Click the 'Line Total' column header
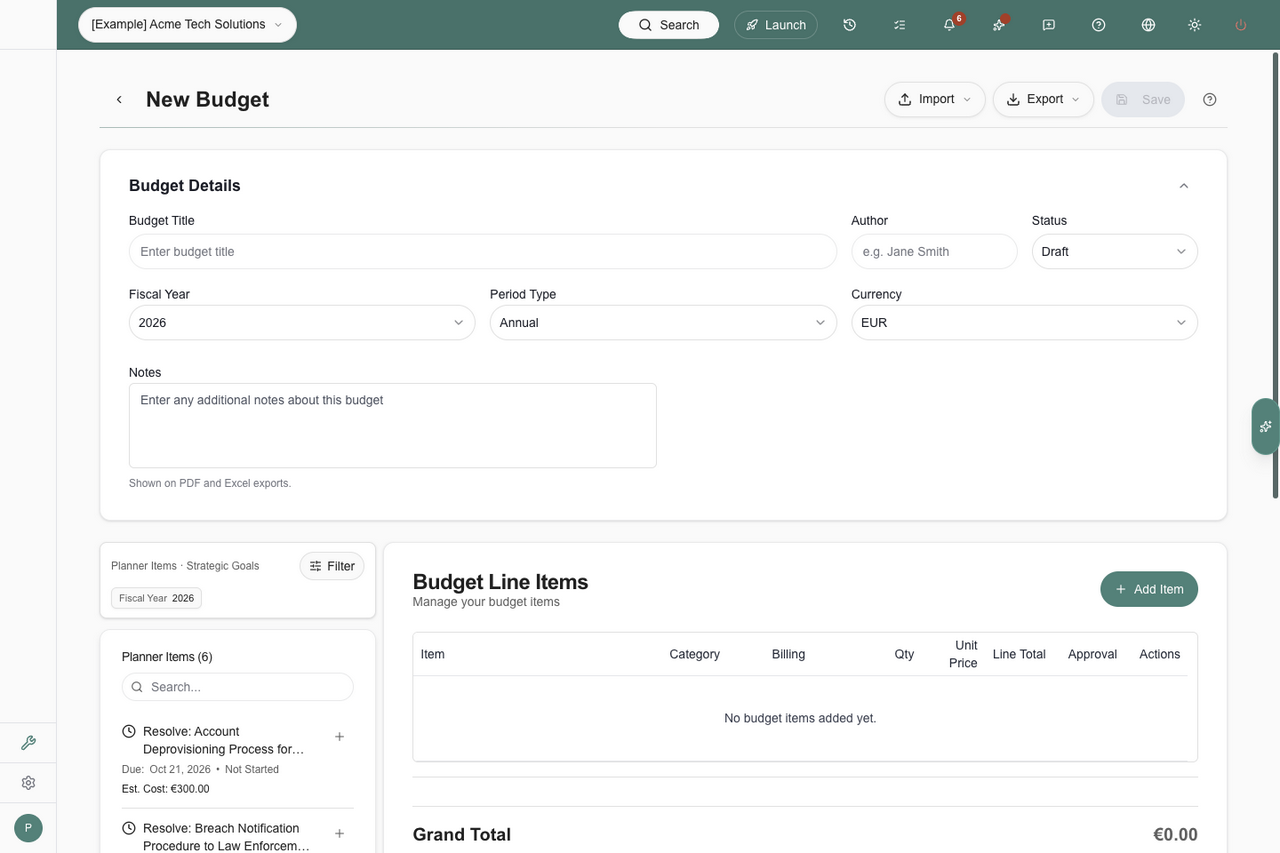Viewport: 1280px width, 853px height. tap(1019, 654)
